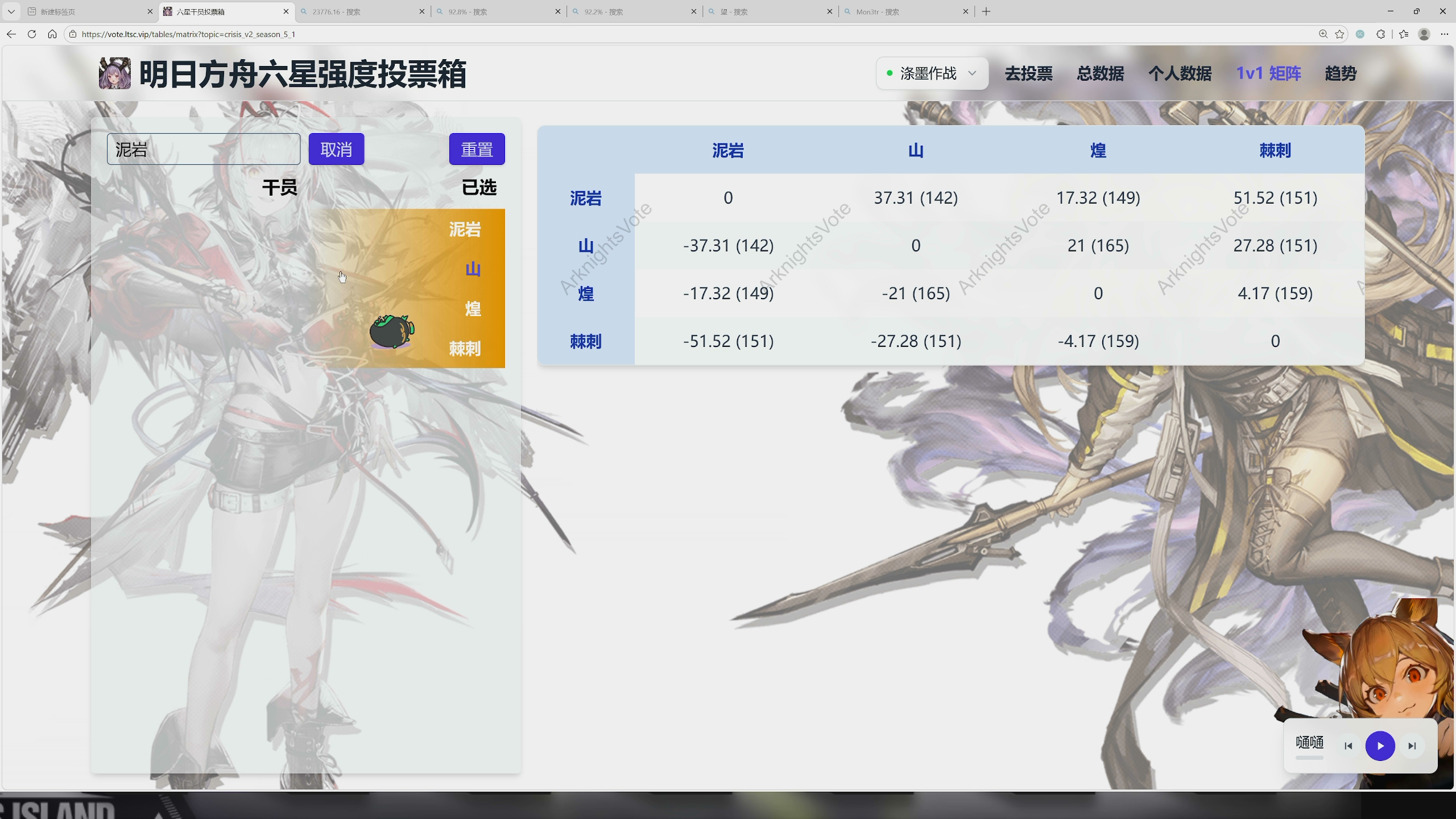Viewport: 1456px width, 819px height.
Task: Switch to the 新建标签页 tab
Action: pos(90,11)
